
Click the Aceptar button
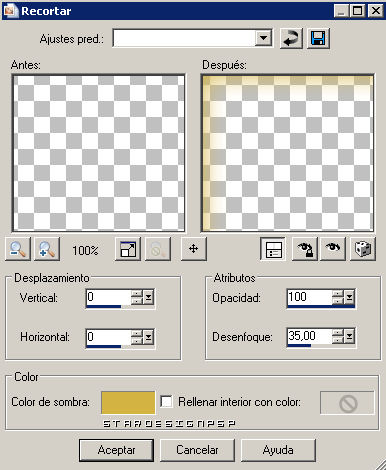116,450
